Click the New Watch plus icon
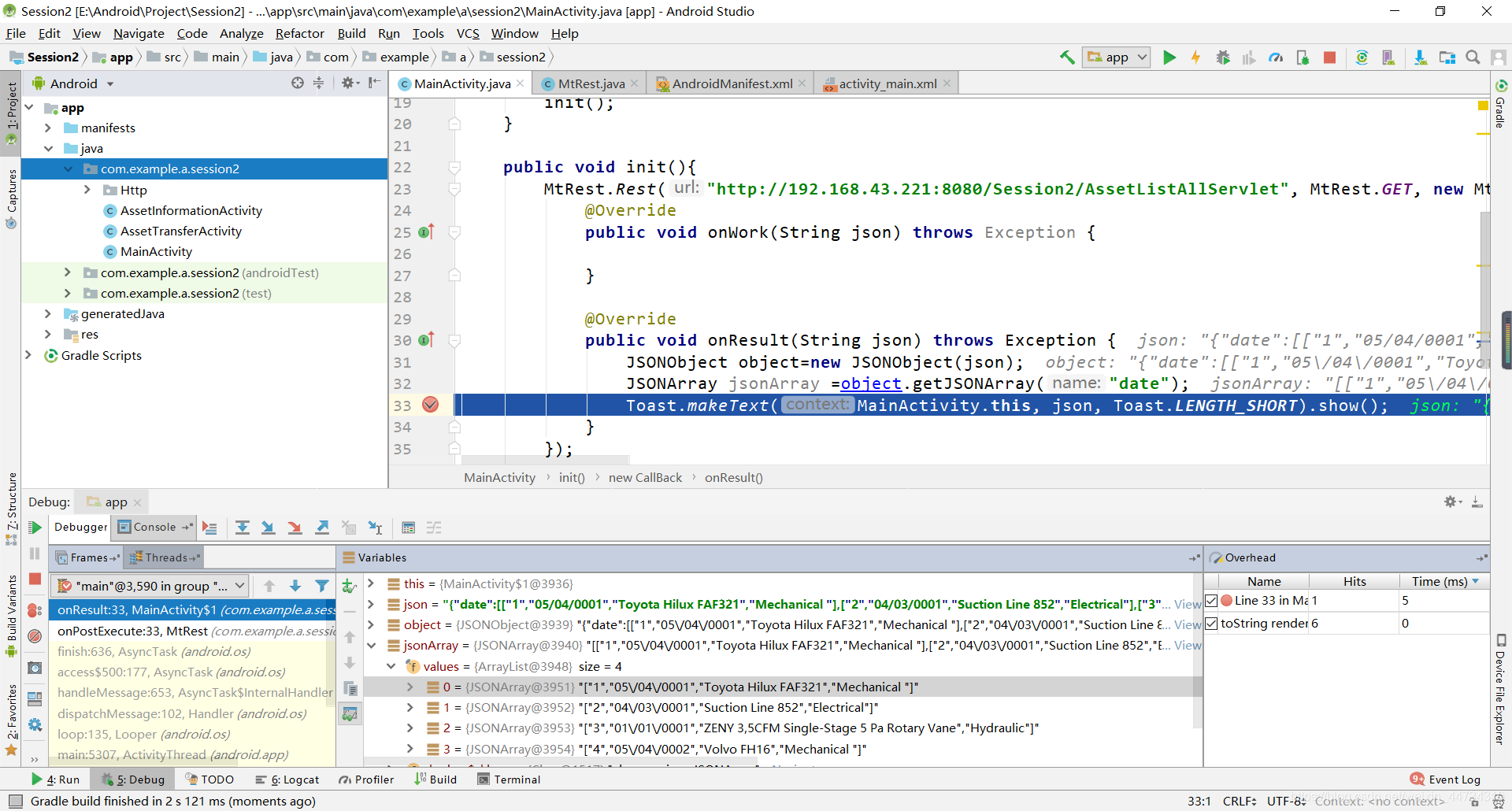The image size is (1512, 811). click(x=350, y=586)
